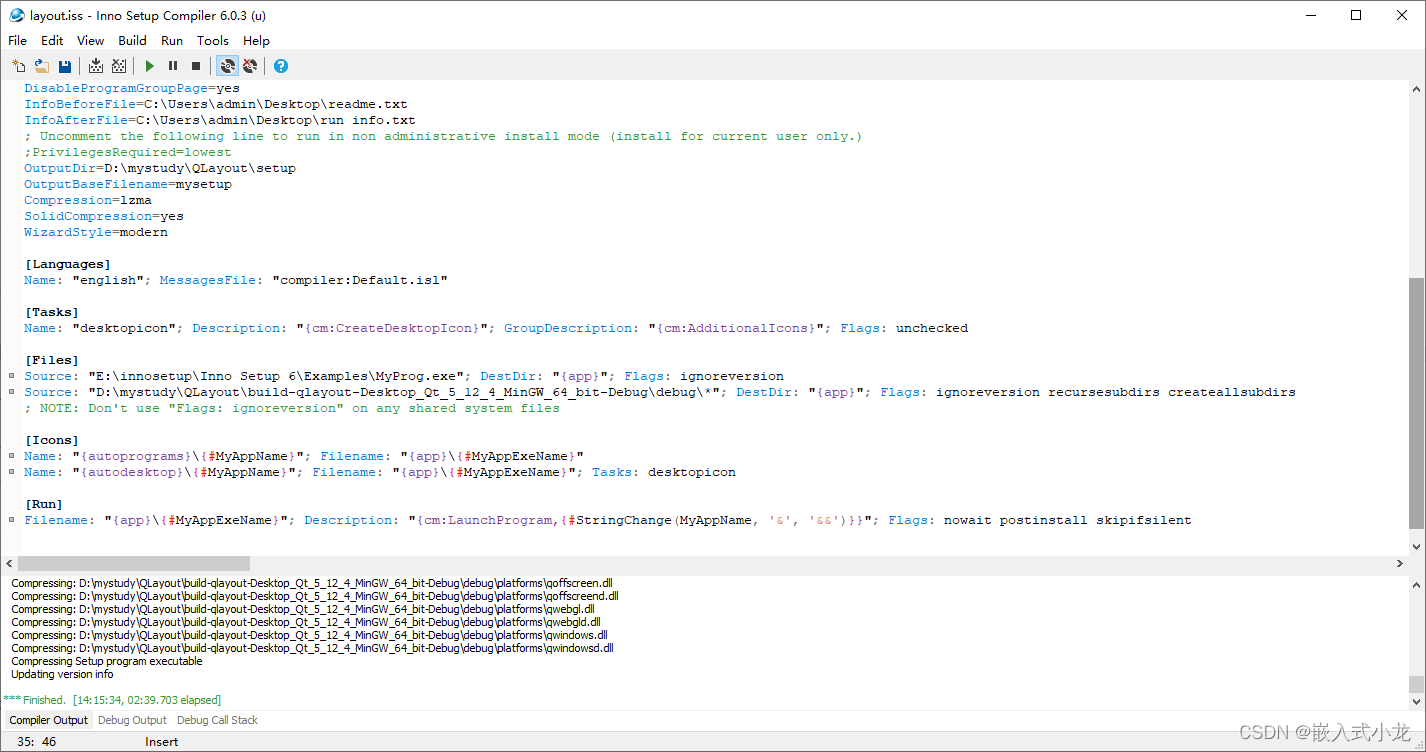1426x752 pixels.
Task: Compile the script with the Compile icon
Action: pos(96,66)
